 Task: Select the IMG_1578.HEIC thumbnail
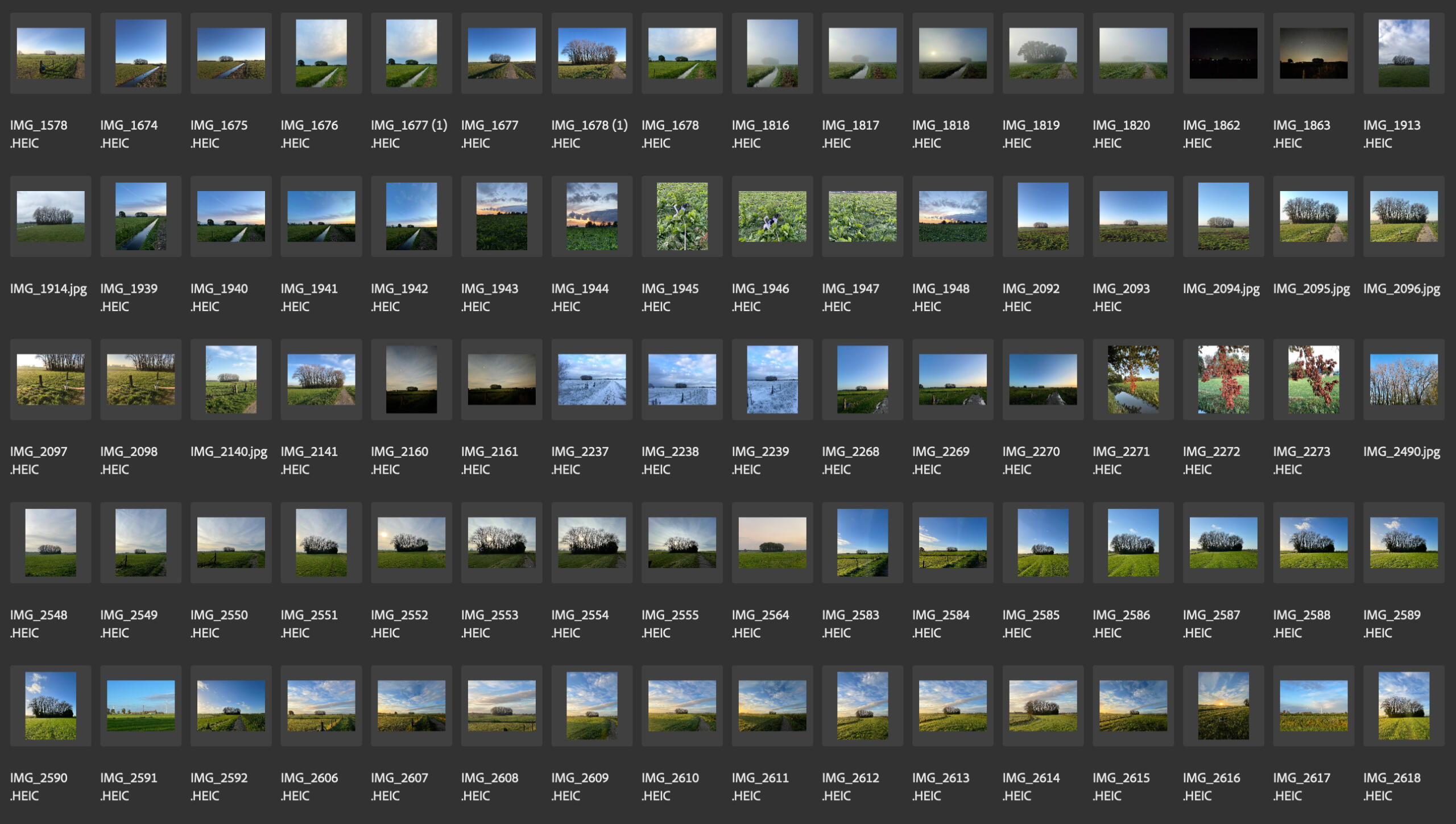click(51, 53)
